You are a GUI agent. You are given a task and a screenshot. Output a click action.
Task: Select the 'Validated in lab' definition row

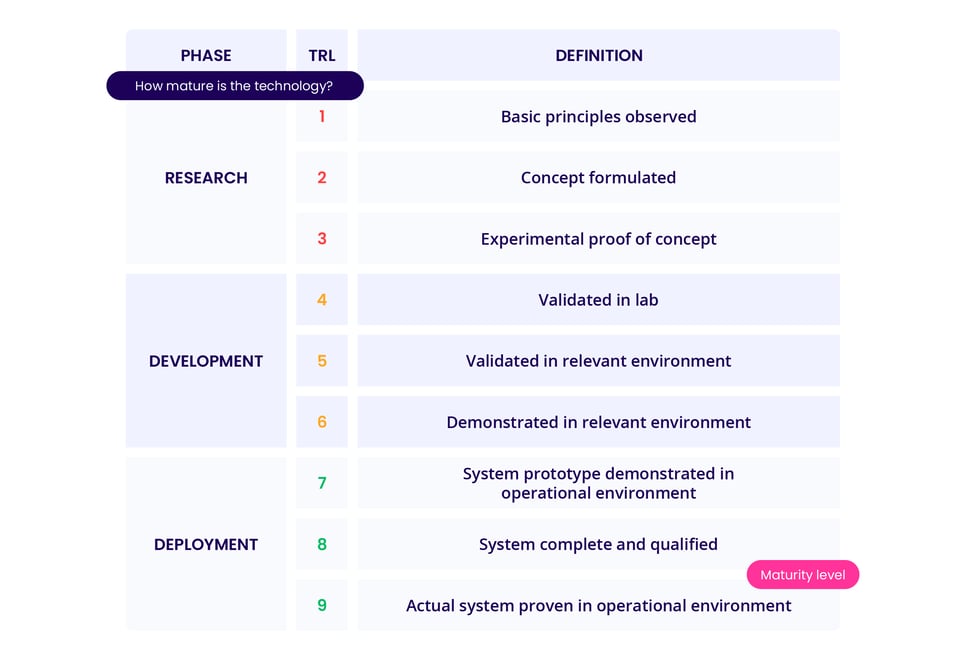tap(598, 300)
